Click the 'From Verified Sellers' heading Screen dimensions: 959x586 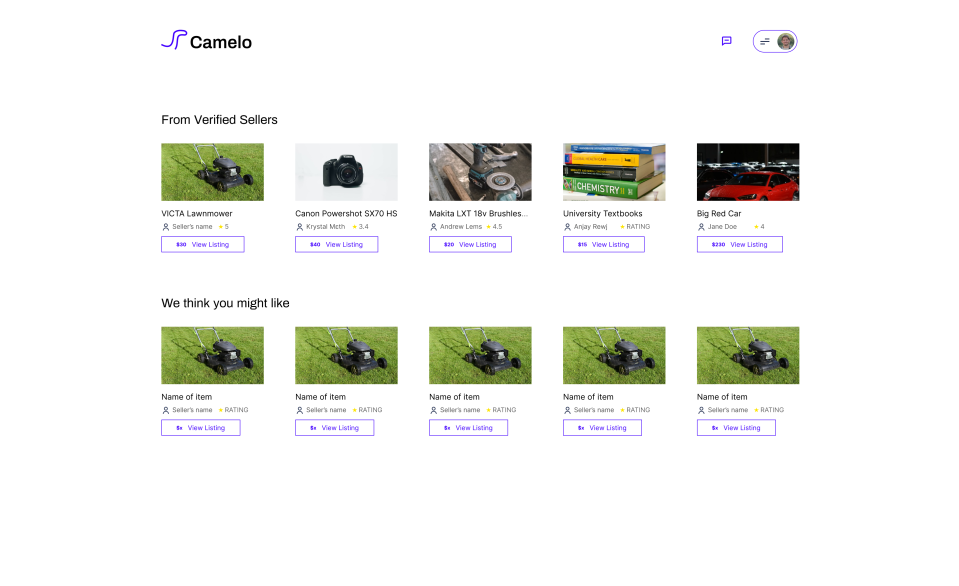[220, 120]
